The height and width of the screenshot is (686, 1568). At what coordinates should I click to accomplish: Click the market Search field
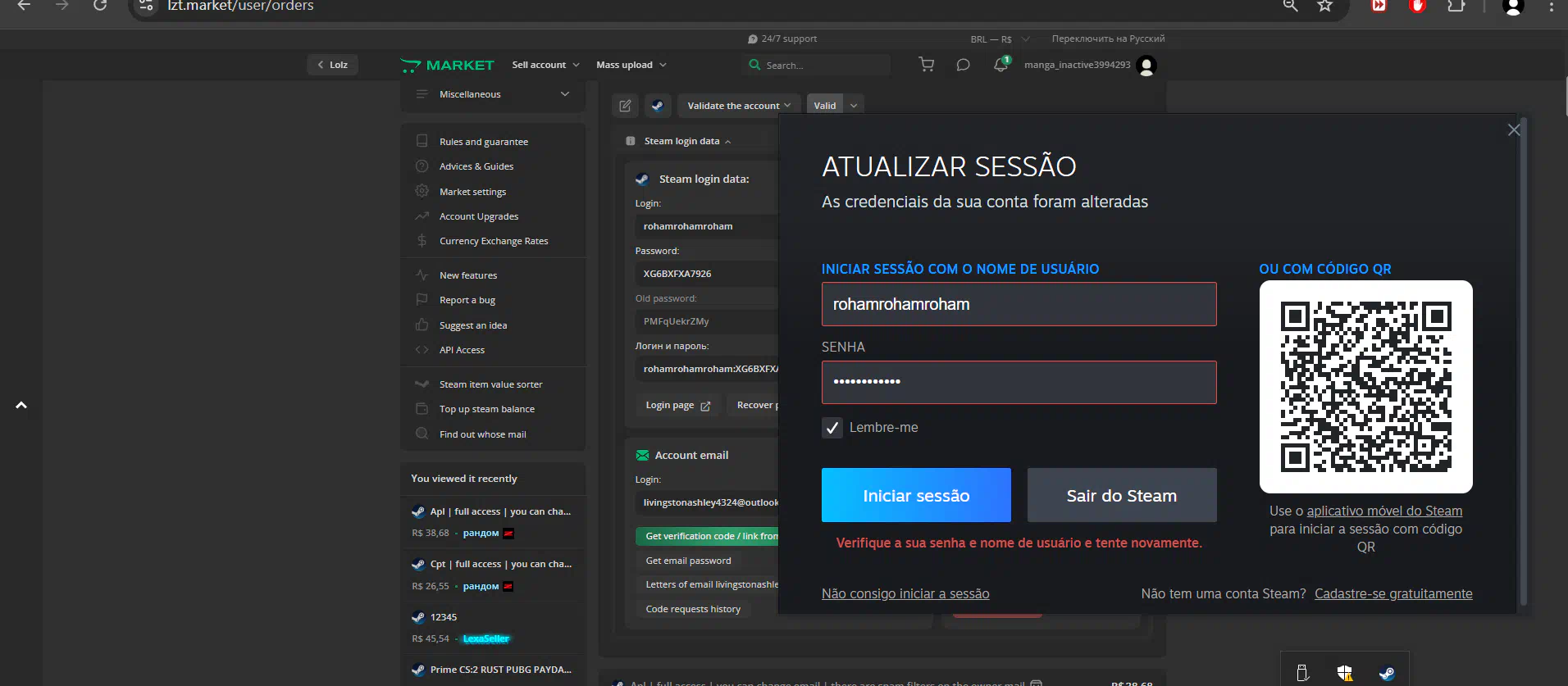[x=817, y=65]
